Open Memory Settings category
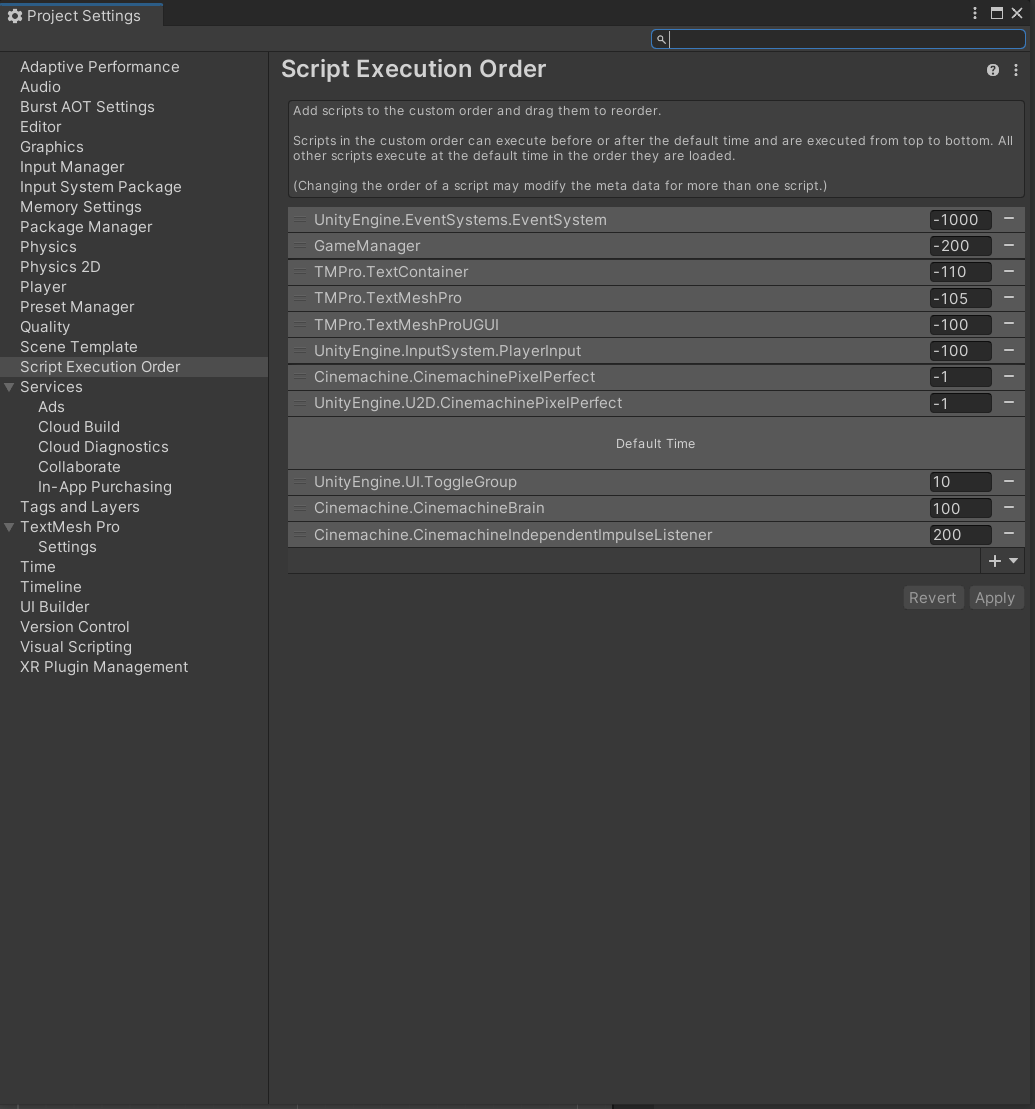Viewport: 1035px width, 1109px height. pyautogui.click(x=81, y=207)
